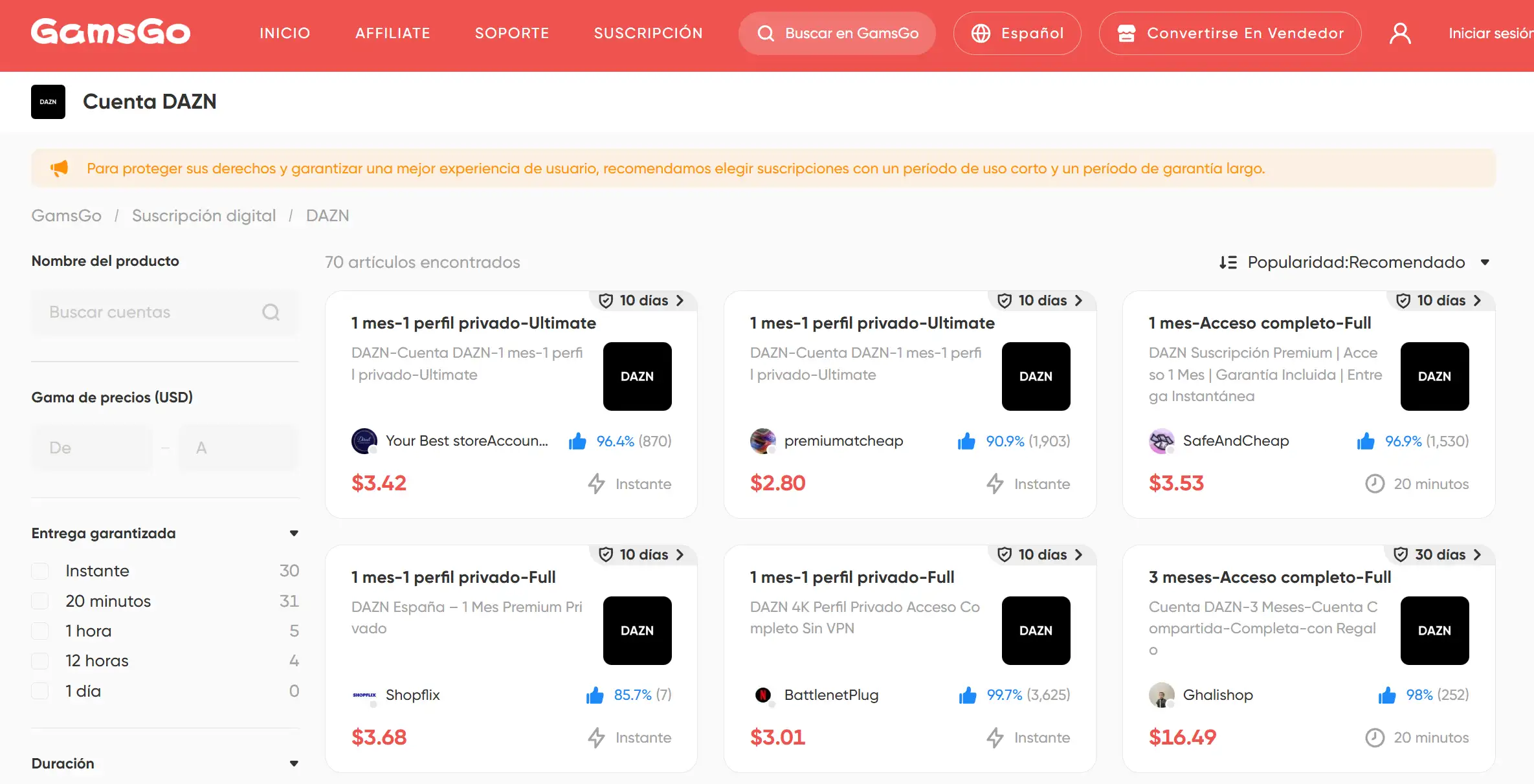Screen dimensions: 1534x784
Task: Click Suscripción digital breadcrumb link
Action: click(x=204, y=215)
